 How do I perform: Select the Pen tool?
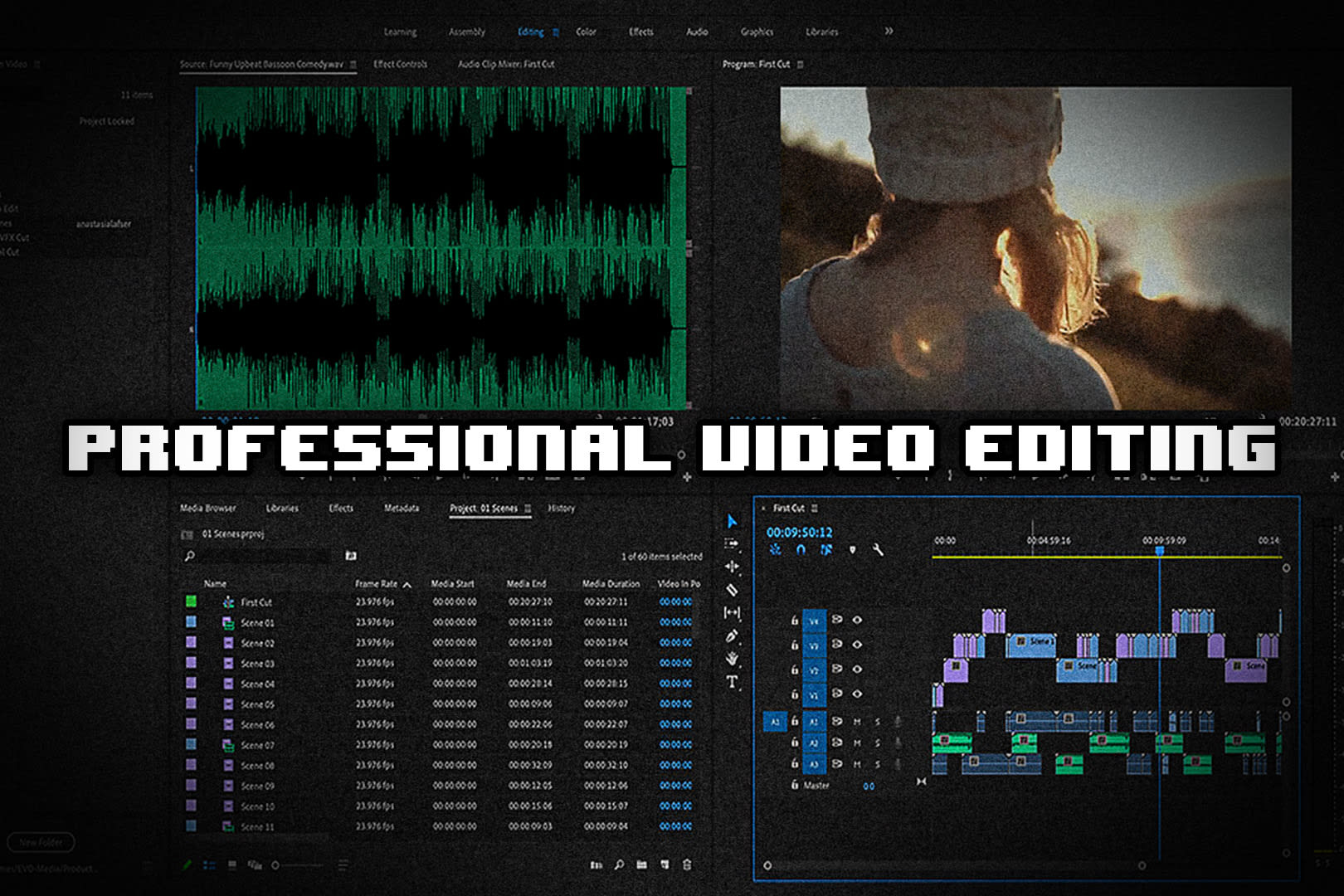[x=732, y=636]
